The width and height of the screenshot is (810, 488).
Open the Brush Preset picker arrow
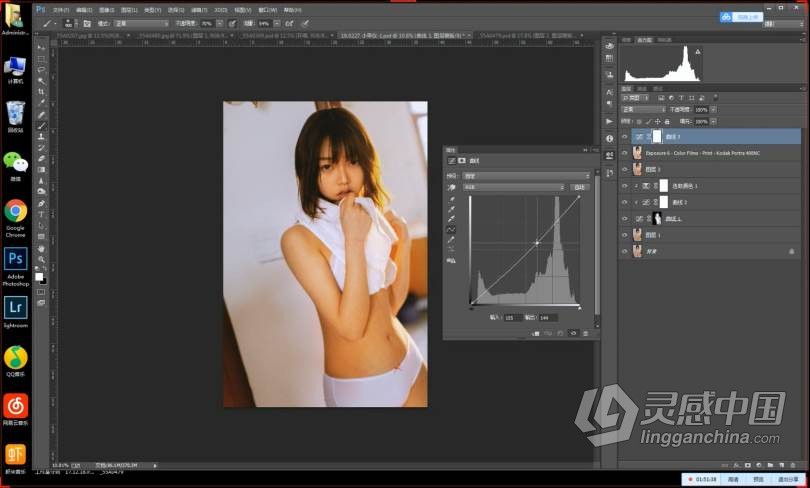(76, 24)
